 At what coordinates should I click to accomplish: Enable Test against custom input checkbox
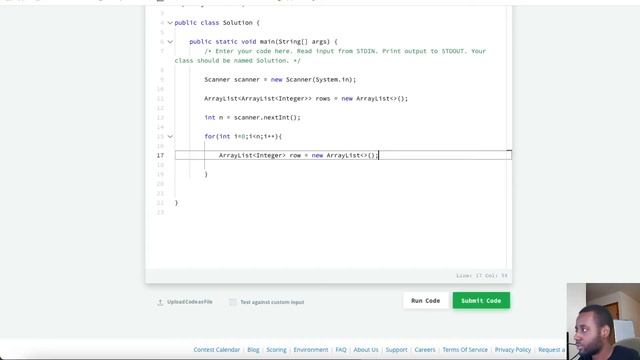(233, 302)
